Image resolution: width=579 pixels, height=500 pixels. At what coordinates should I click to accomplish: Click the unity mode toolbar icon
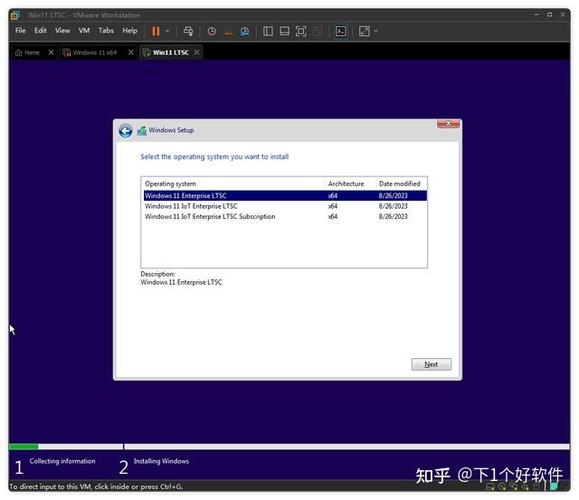[x=317, y=31]
